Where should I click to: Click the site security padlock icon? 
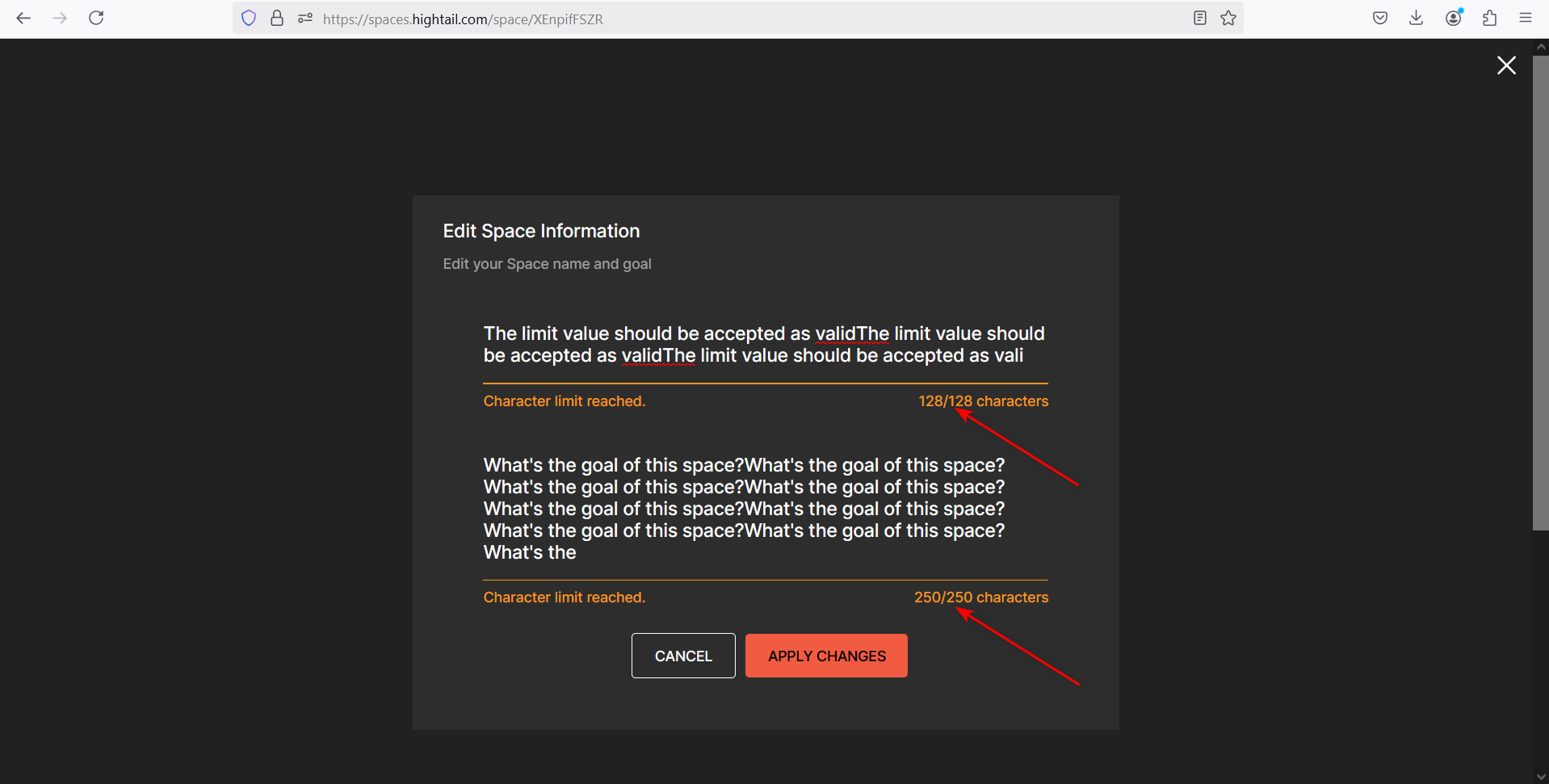(x=277, y=18)
